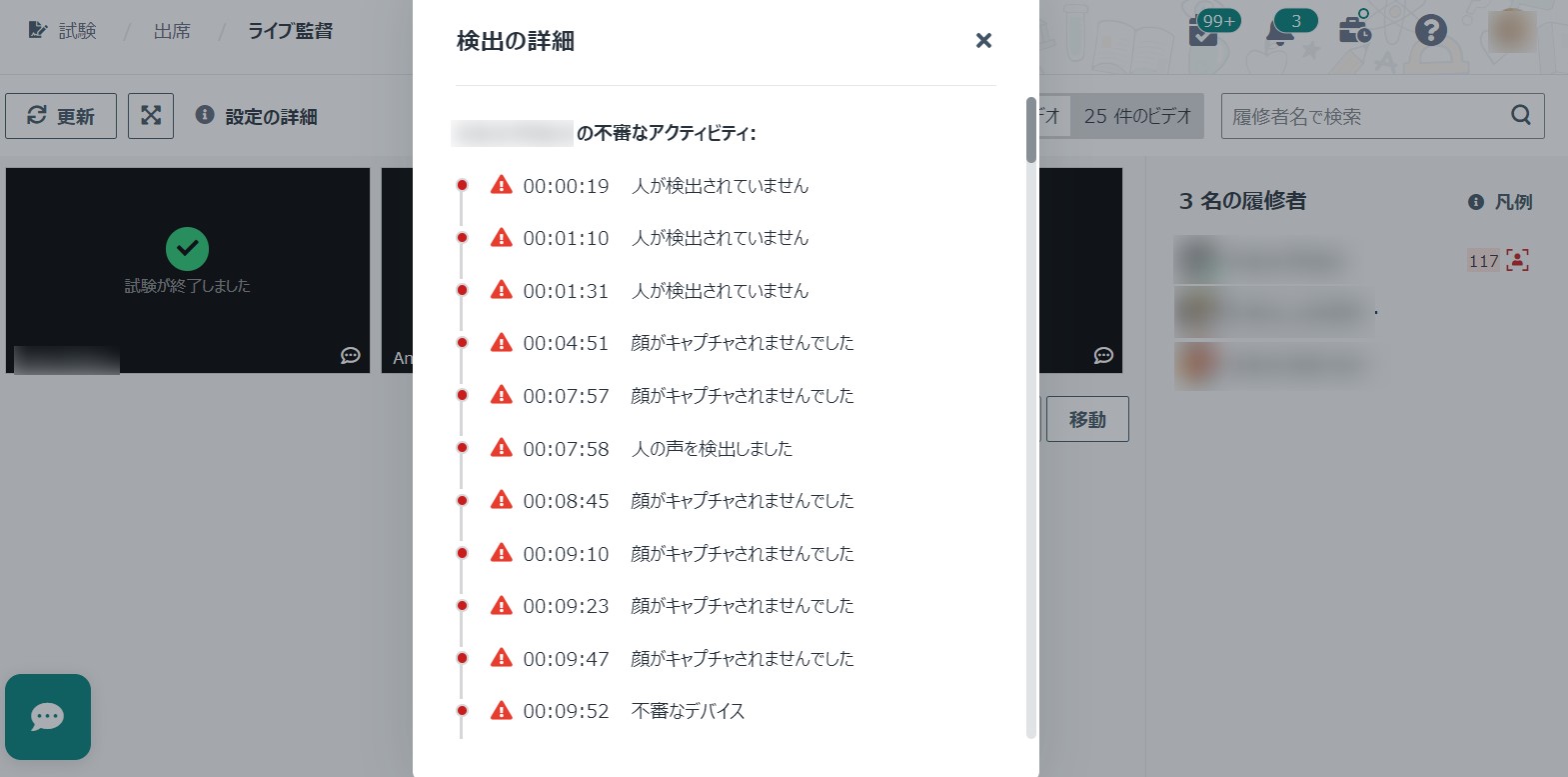The width and height of the screenshot is (1568, 777).
Task: Click the 117 alerts face-detection icon
Action: point(1518,261)
